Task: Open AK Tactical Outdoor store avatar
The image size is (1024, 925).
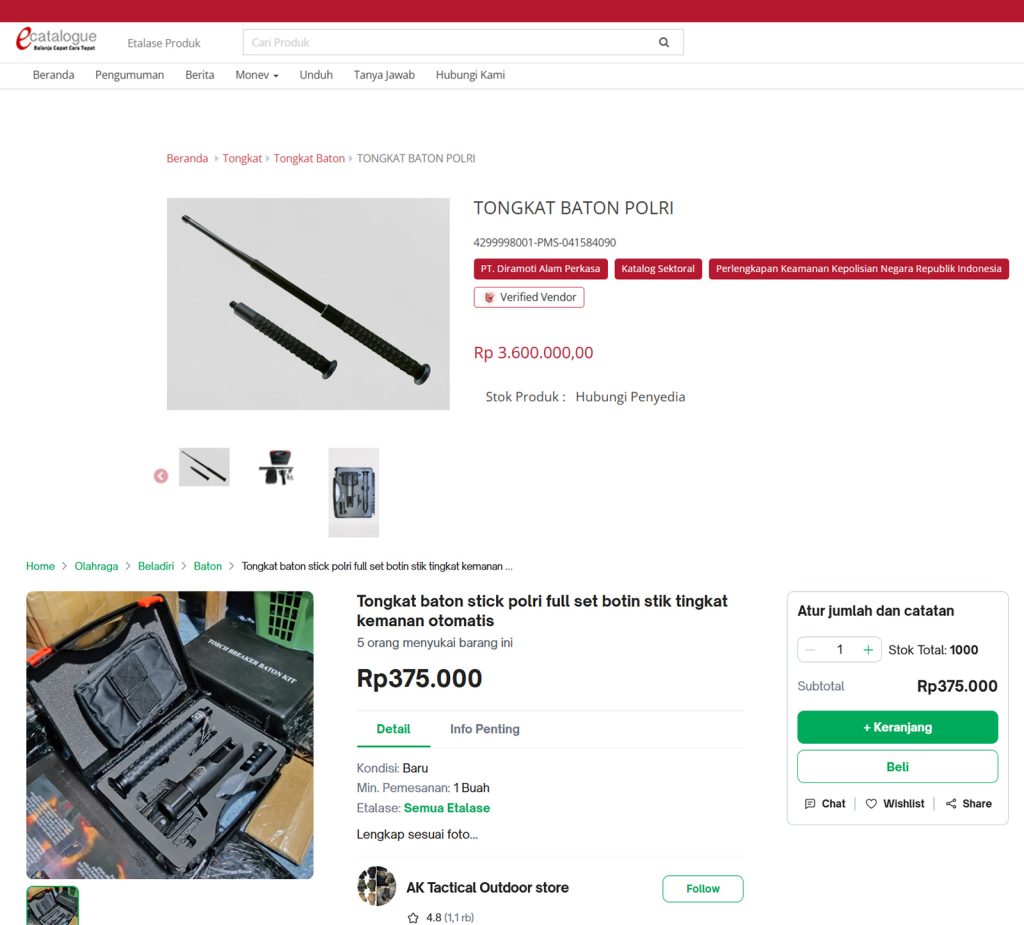Action: (376, 887)
